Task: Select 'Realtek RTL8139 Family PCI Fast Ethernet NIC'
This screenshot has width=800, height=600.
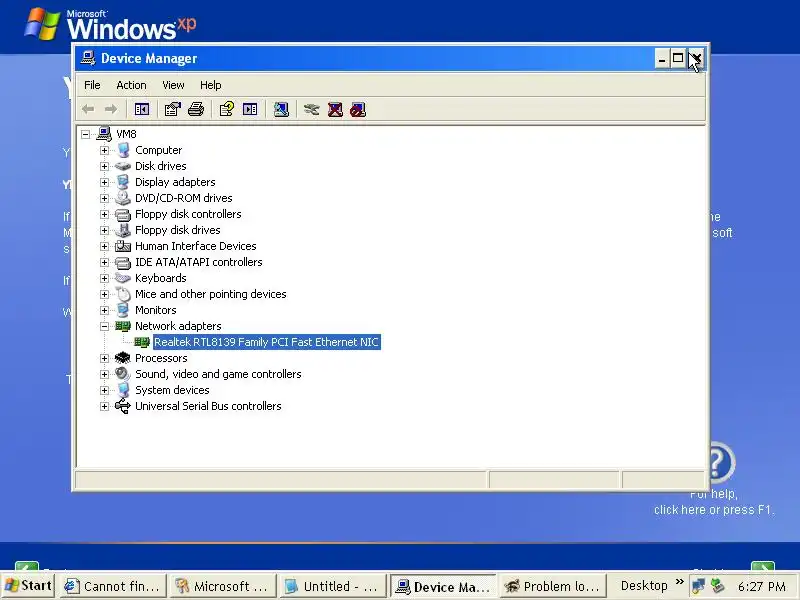Action: tap(266, 342)
